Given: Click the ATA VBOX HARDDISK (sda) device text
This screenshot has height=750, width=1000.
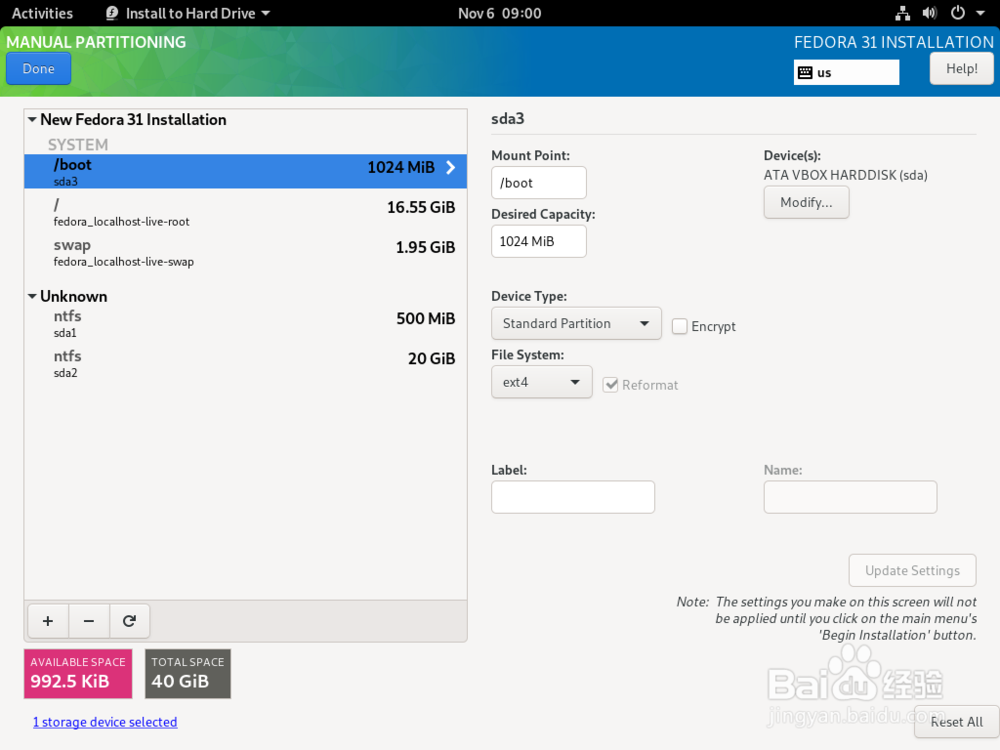Looking at the screenshot, I should [x=846, y=175].
